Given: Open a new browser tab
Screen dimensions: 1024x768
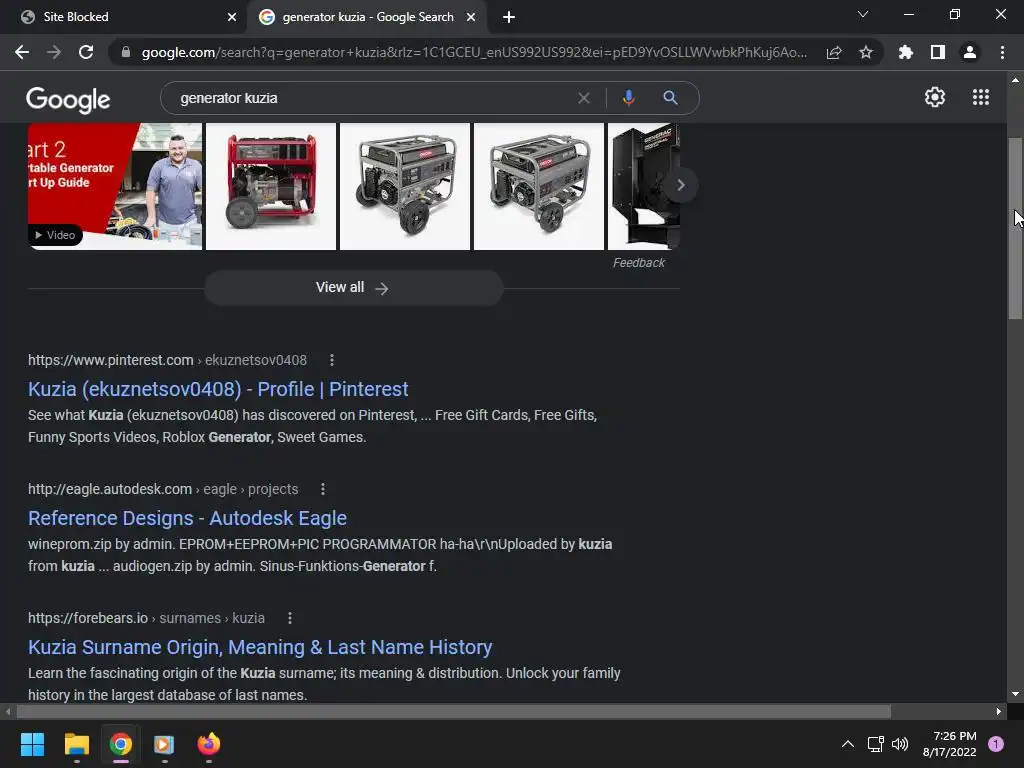Looking at the screenshot, I should 509,17.
